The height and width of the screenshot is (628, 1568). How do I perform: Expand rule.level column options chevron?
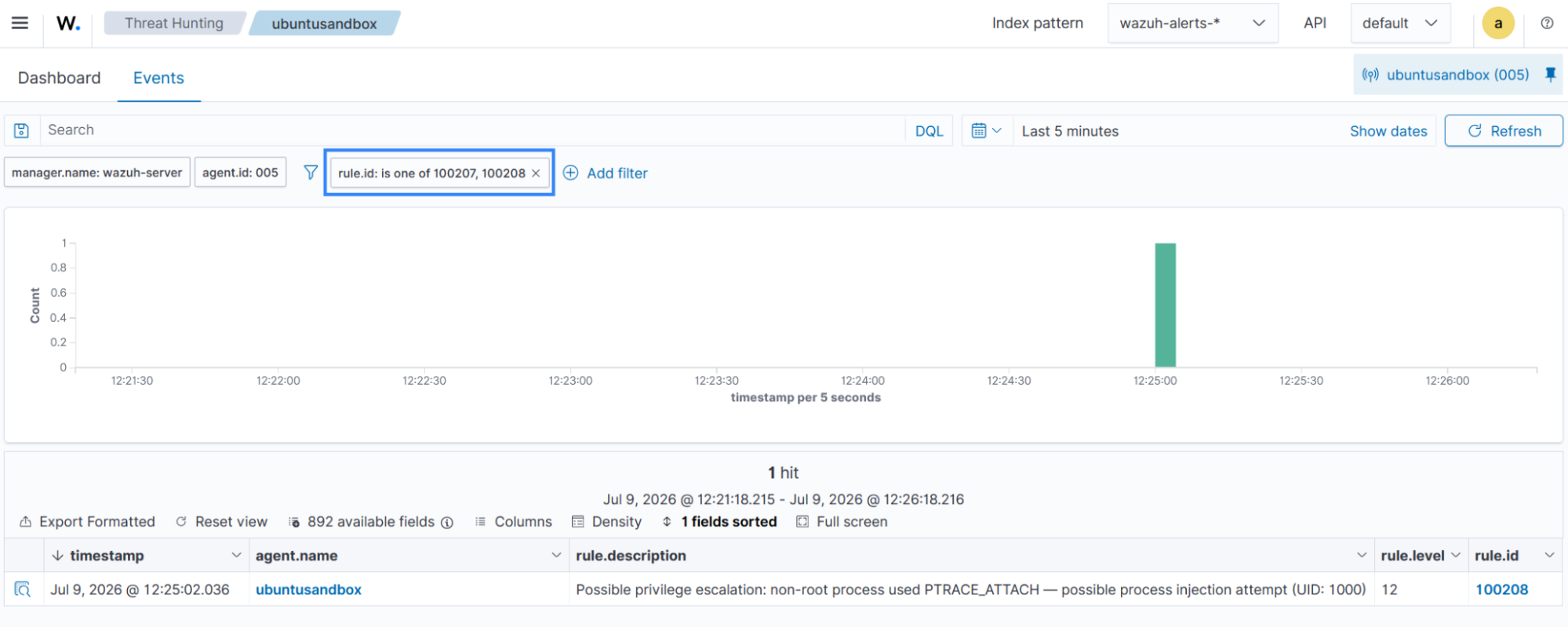(x=1456, y=555)
